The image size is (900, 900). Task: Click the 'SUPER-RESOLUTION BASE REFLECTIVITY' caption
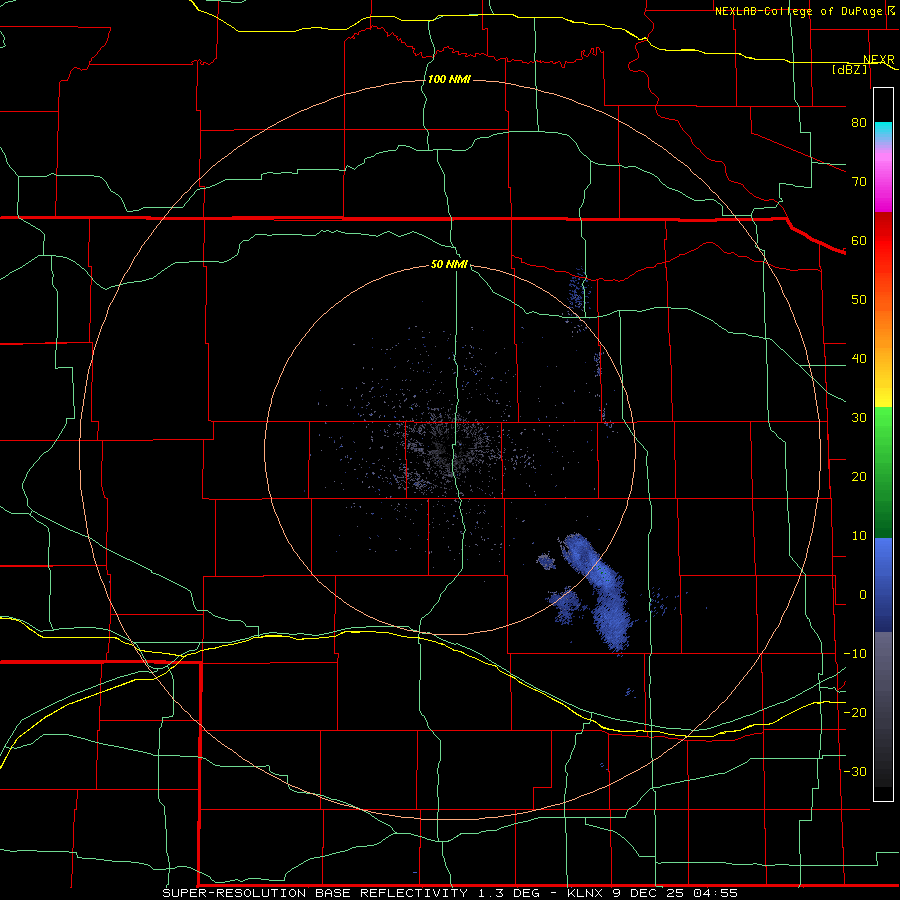(x=315, y=893)
